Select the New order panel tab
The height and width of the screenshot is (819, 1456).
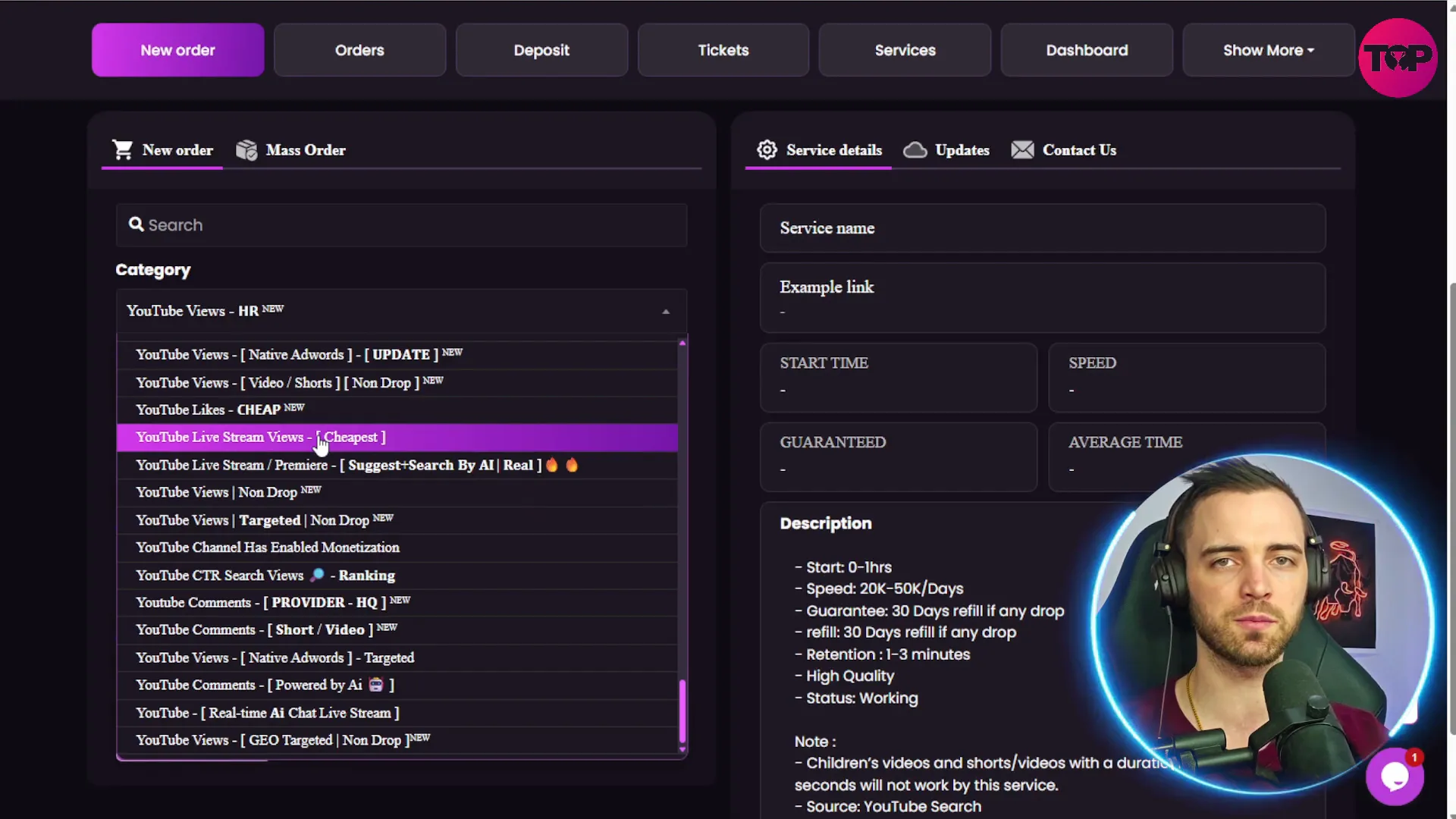pos(162,150)
